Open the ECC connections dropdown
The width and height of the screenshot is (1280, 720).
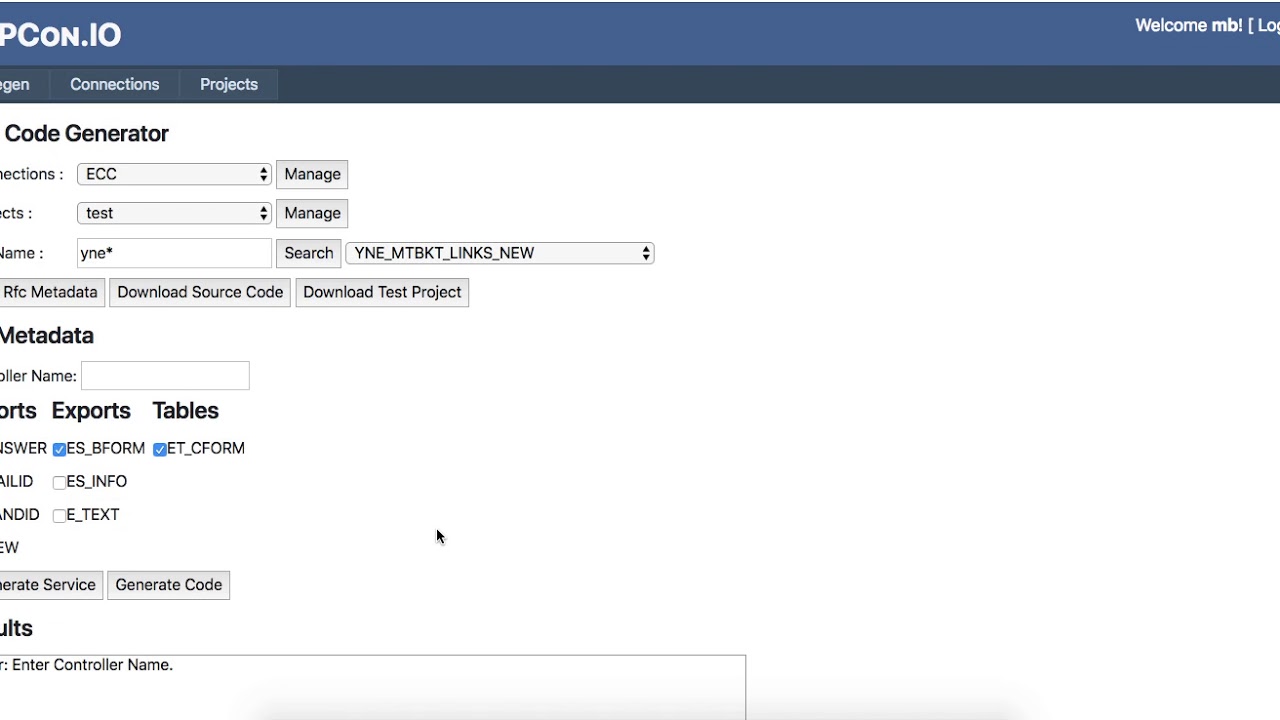point(174,174)
